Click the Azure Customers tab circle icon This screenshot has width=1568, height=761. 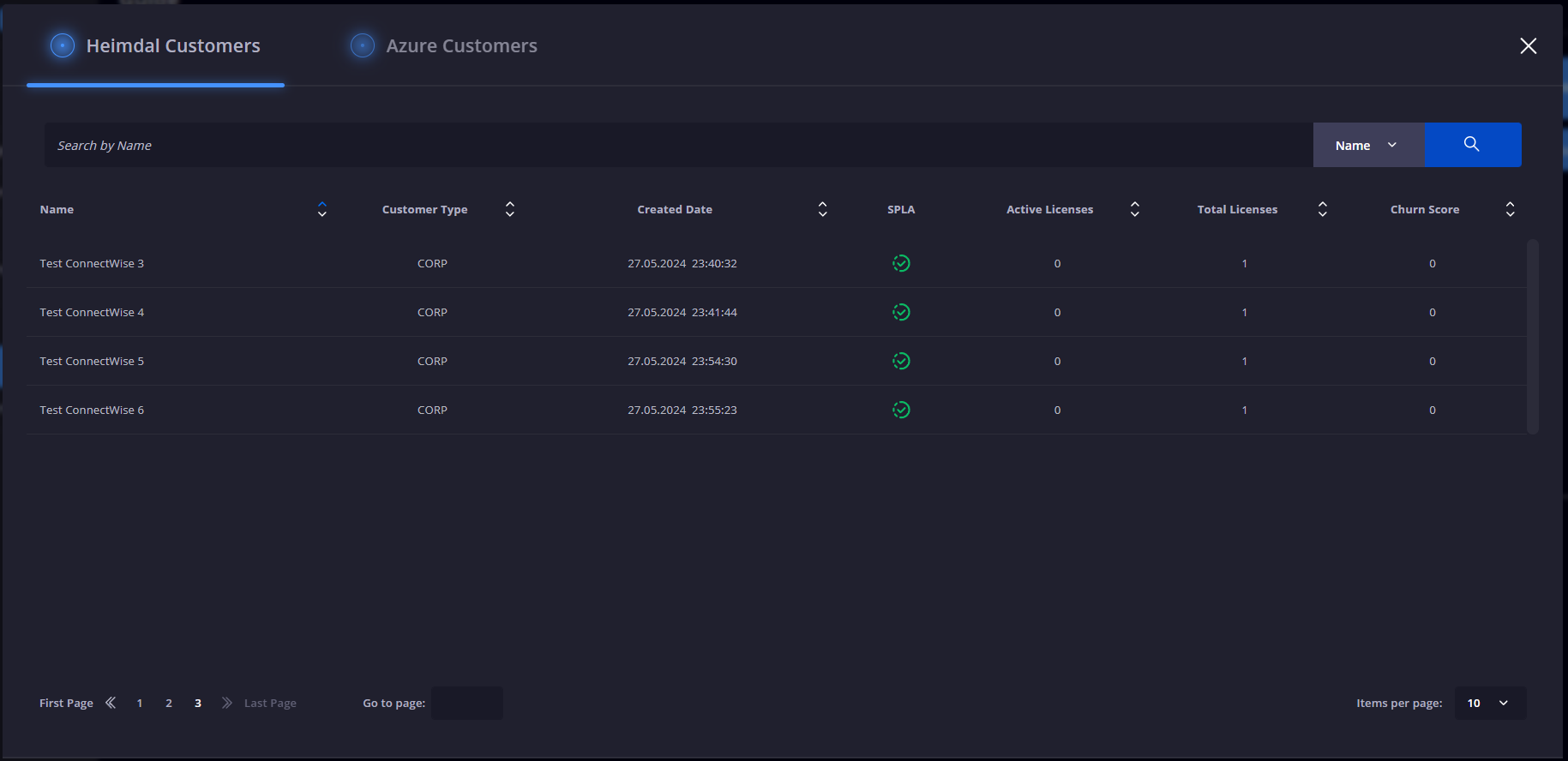click(x=363, y=45)
